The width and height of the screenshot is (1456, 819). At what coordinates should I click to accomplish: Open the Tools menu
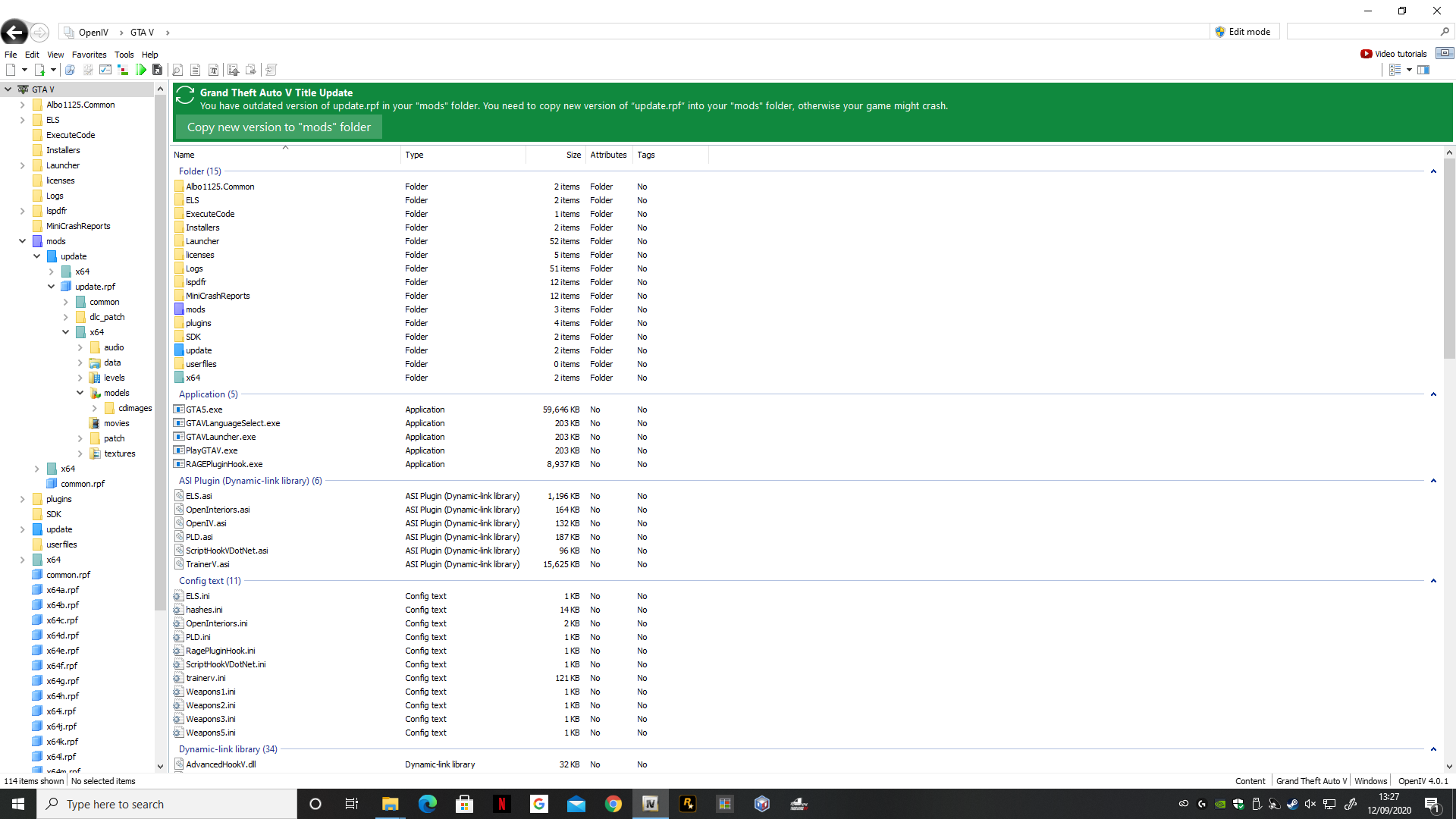(x=124, y=55)
